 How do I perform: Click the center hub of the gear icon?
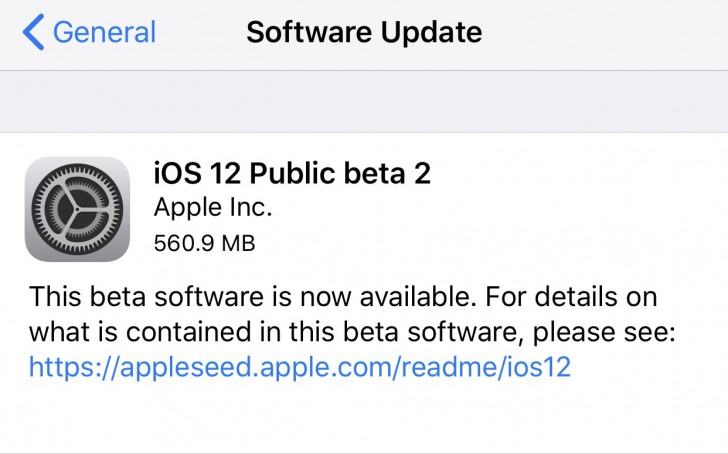77,209
